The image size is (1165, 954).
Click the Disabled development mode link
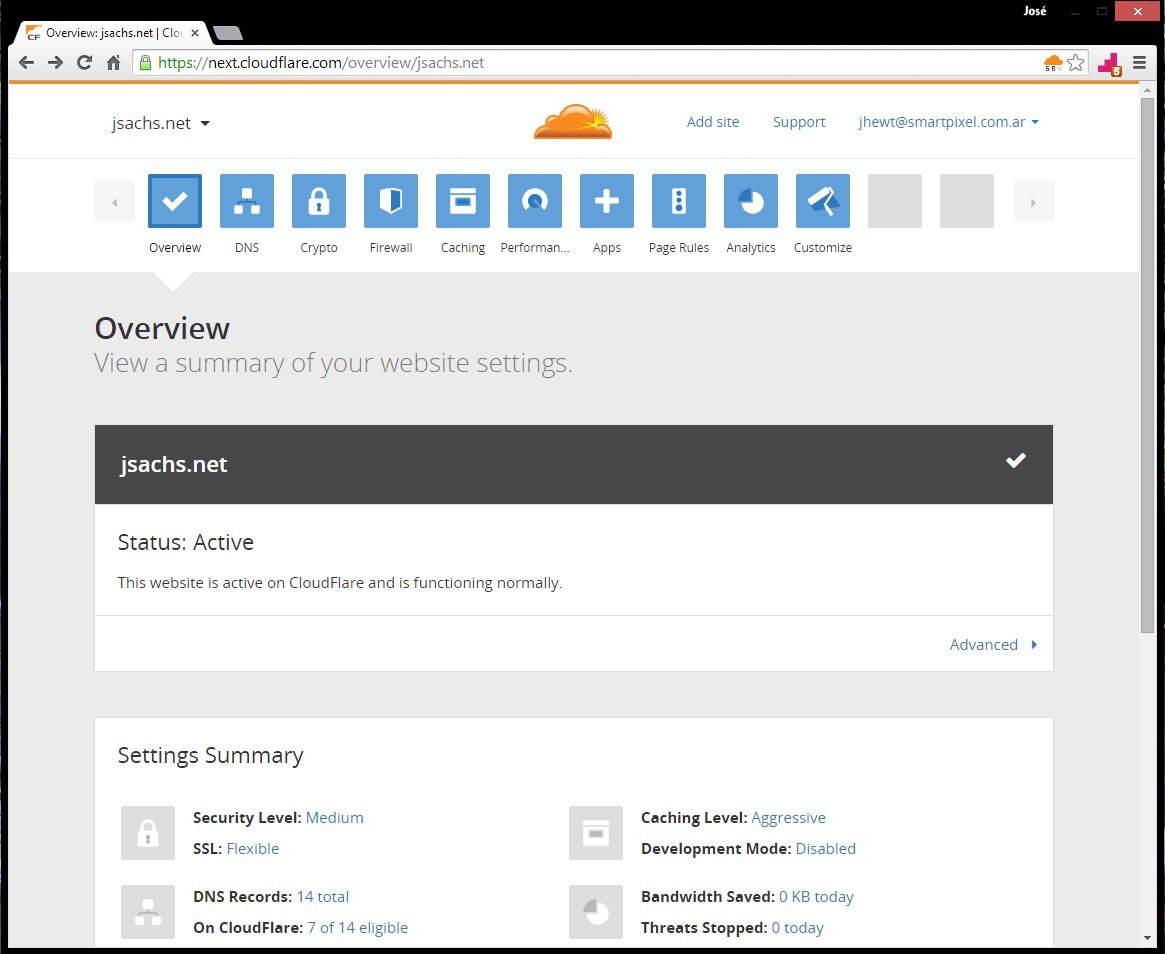click(x=825, y=848)
